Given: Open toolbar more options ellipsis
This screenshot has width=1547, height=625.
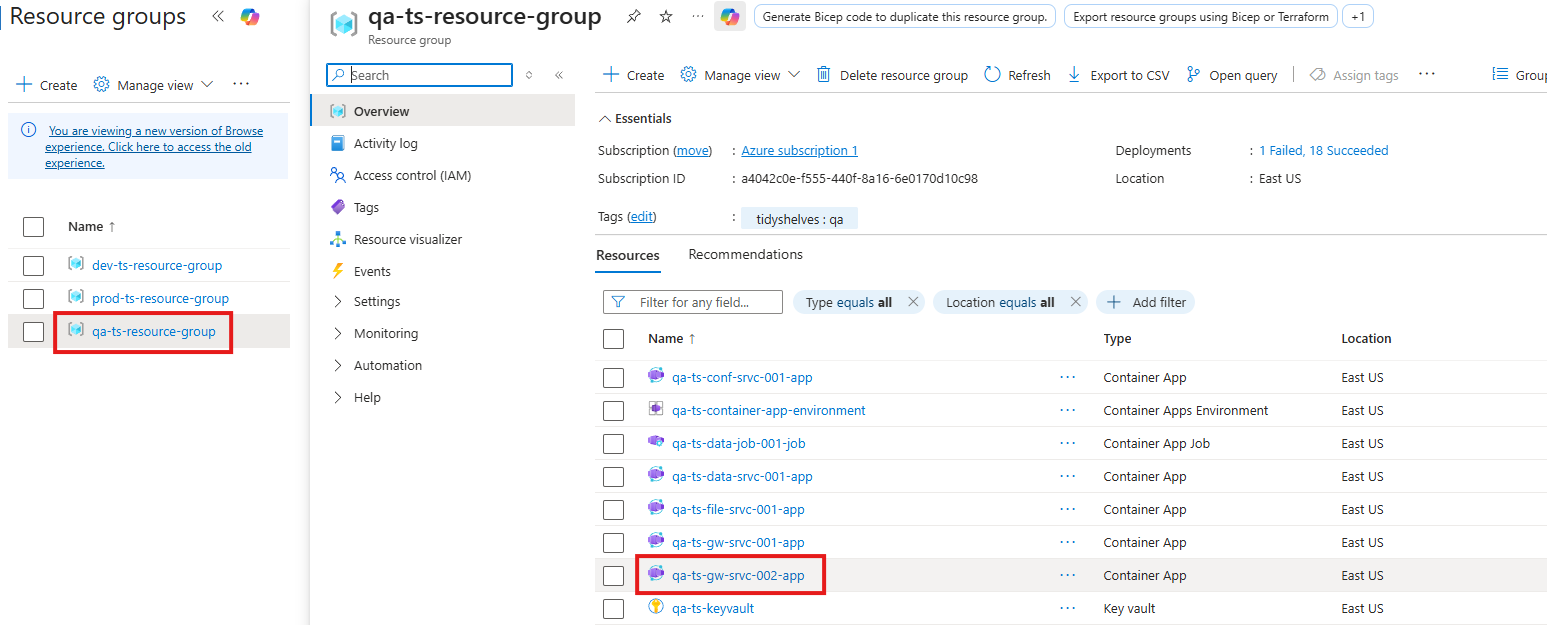Looking at the screenshot, I should point(1427,74).
